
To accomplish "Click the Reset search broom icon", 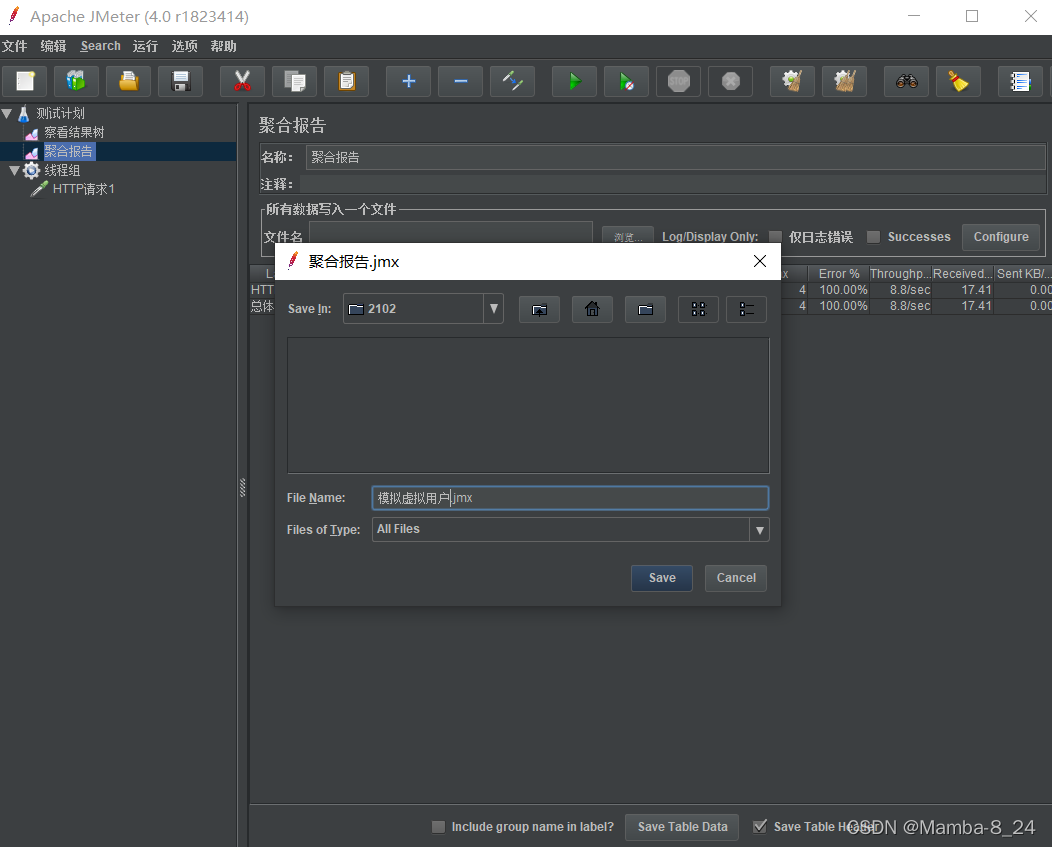I will (x=958, y=81).
